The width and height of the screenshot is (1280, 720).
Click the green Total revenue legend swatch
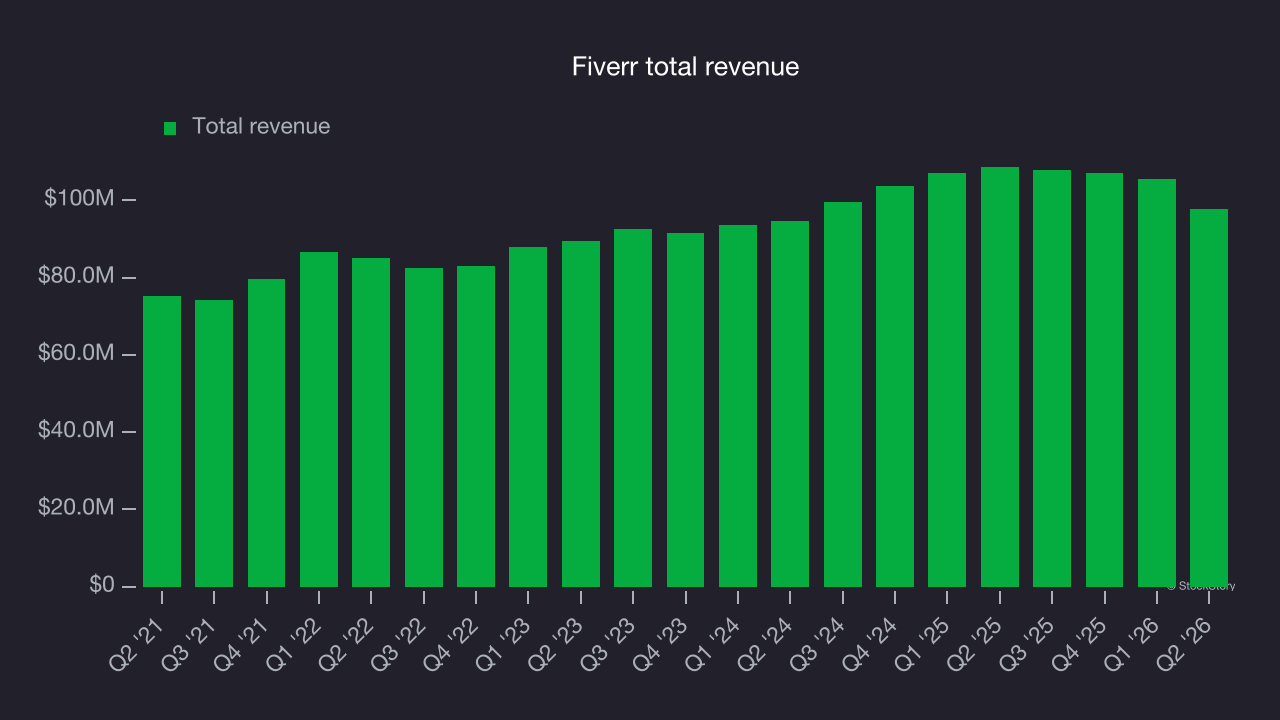point(170,128)
